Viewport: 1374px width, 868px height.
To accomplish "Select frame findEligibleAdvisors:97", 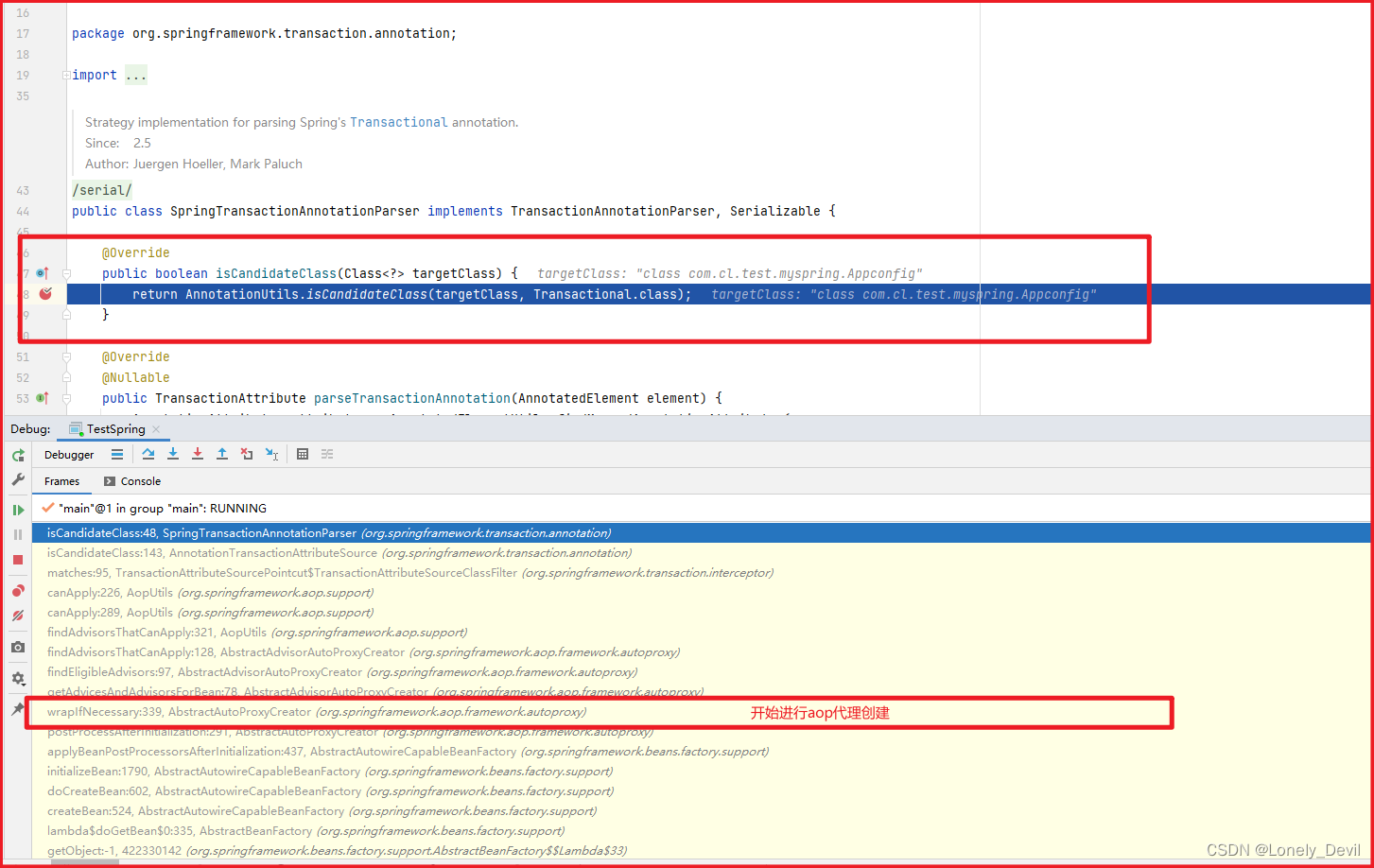I will click(x=701, y=672).
